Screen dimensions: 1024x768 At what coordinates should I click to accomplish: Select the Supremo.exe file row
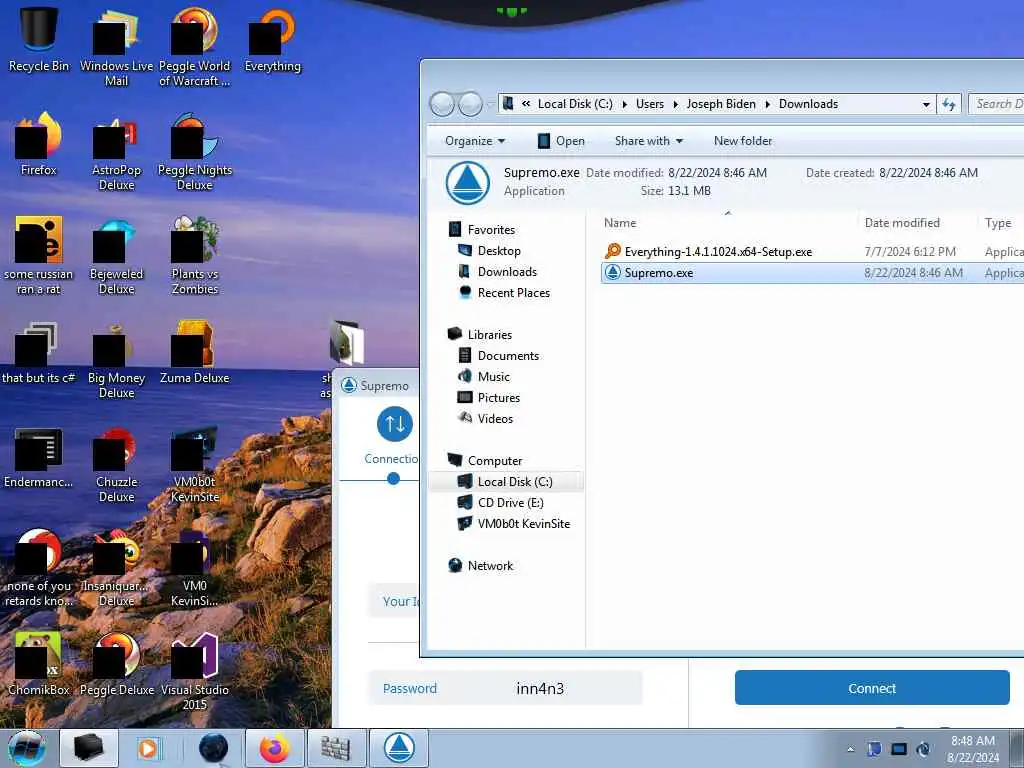pos(812,272)
